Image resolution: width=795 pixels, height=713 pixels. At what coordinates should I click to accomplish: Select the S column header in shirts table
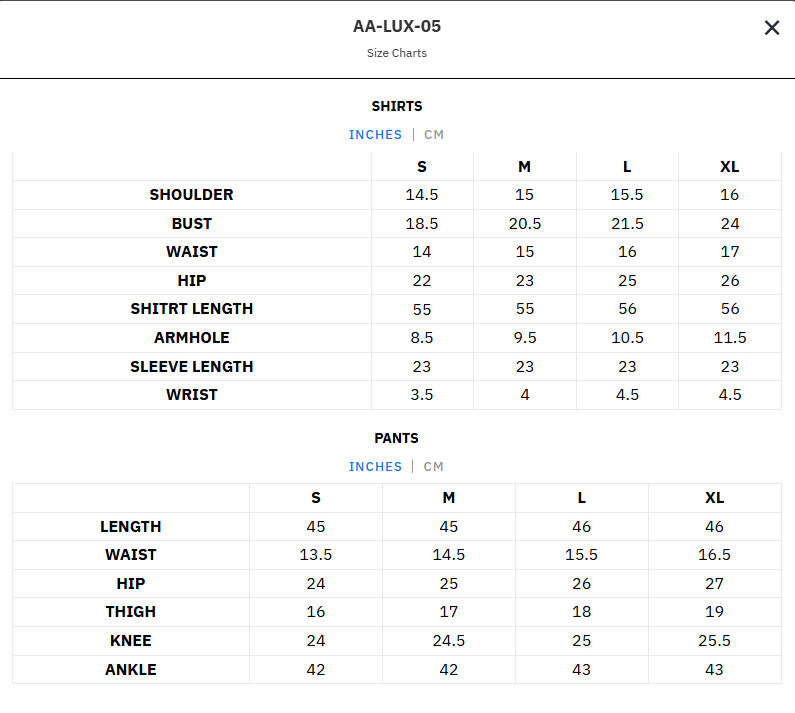coord(422,167)
